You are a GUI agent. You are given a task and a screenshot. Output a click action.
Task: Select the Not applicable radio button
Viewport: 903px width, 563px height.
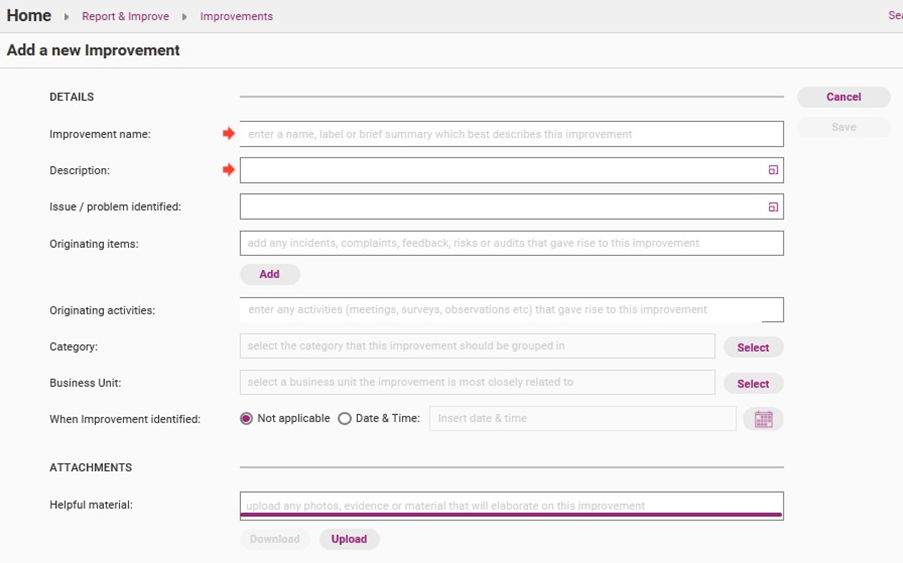click(x=246, y=419)
